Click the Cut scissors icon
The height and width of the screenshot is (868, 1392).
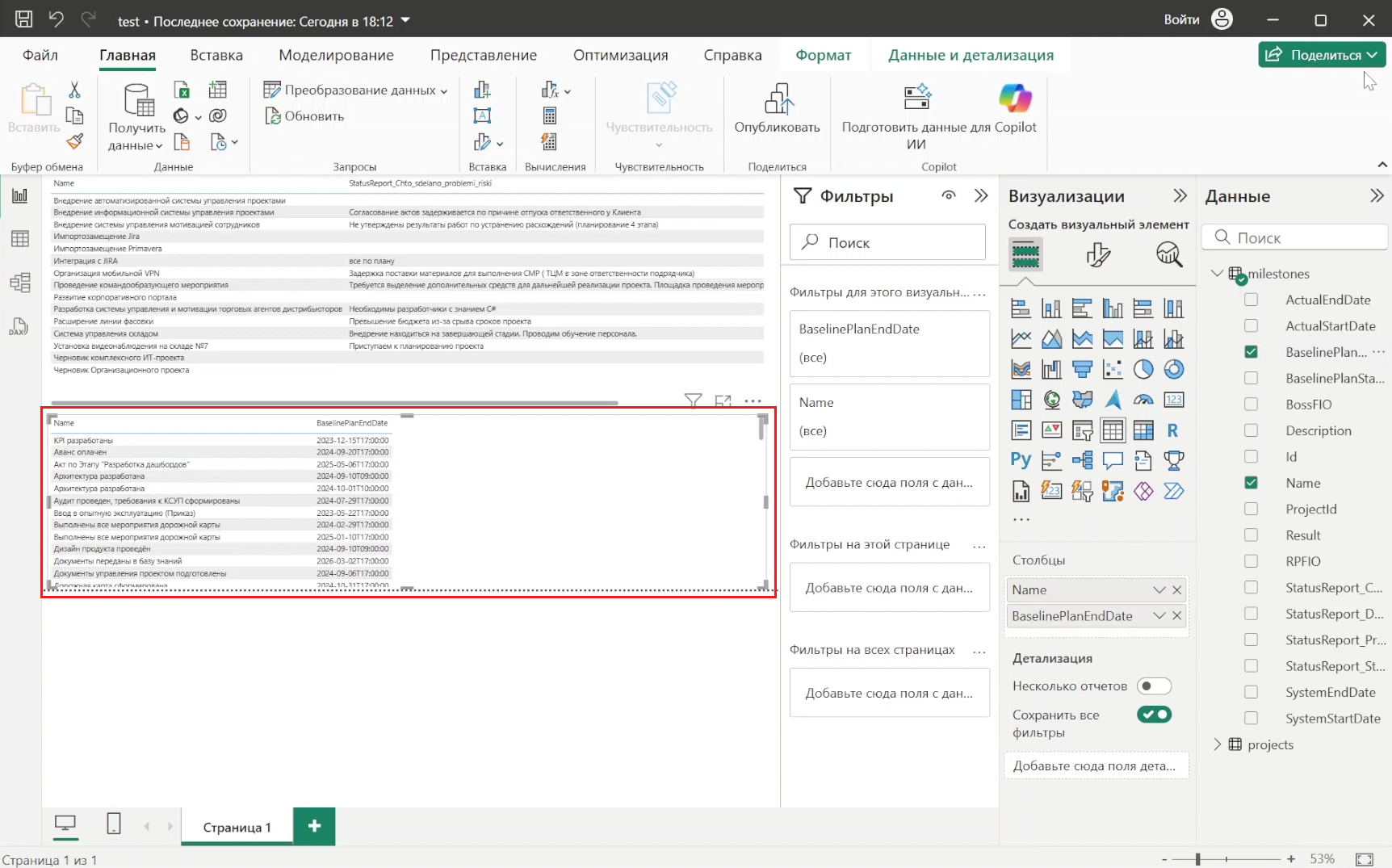pos(74,90)
